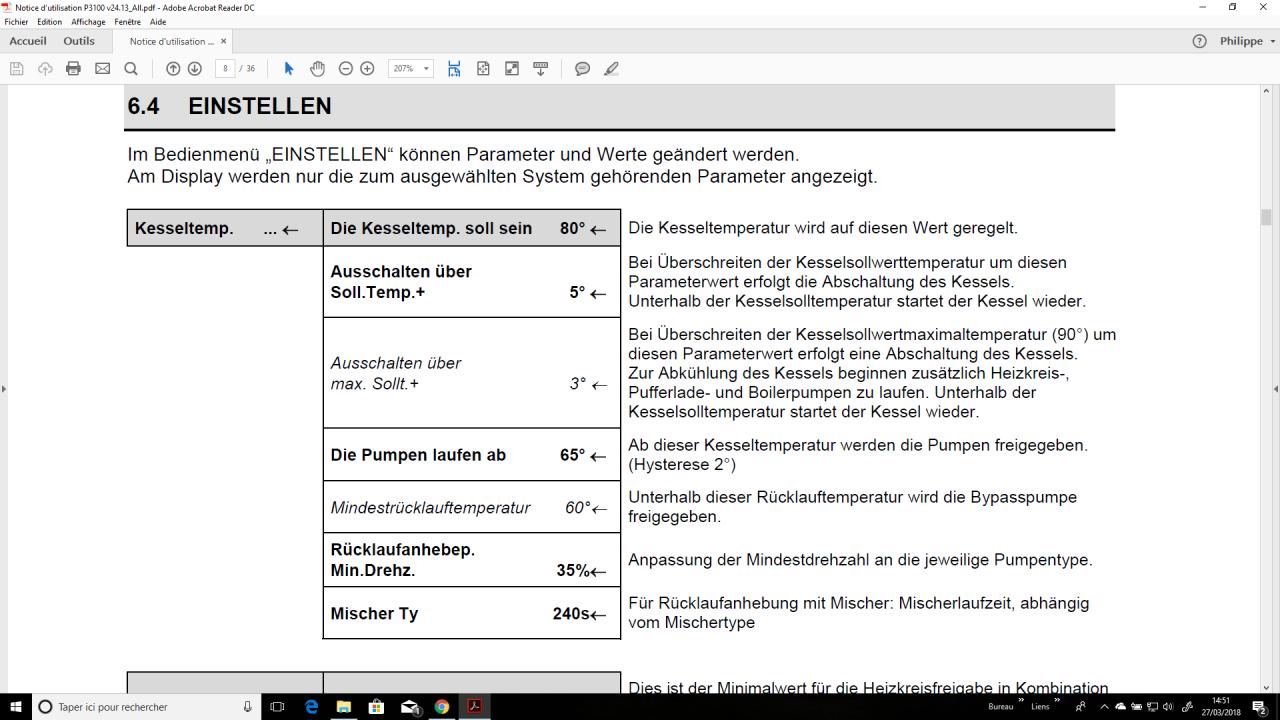This screenshot has height=720, width=1280.
Task: Add a comment note icon
Action: point(583,69)
